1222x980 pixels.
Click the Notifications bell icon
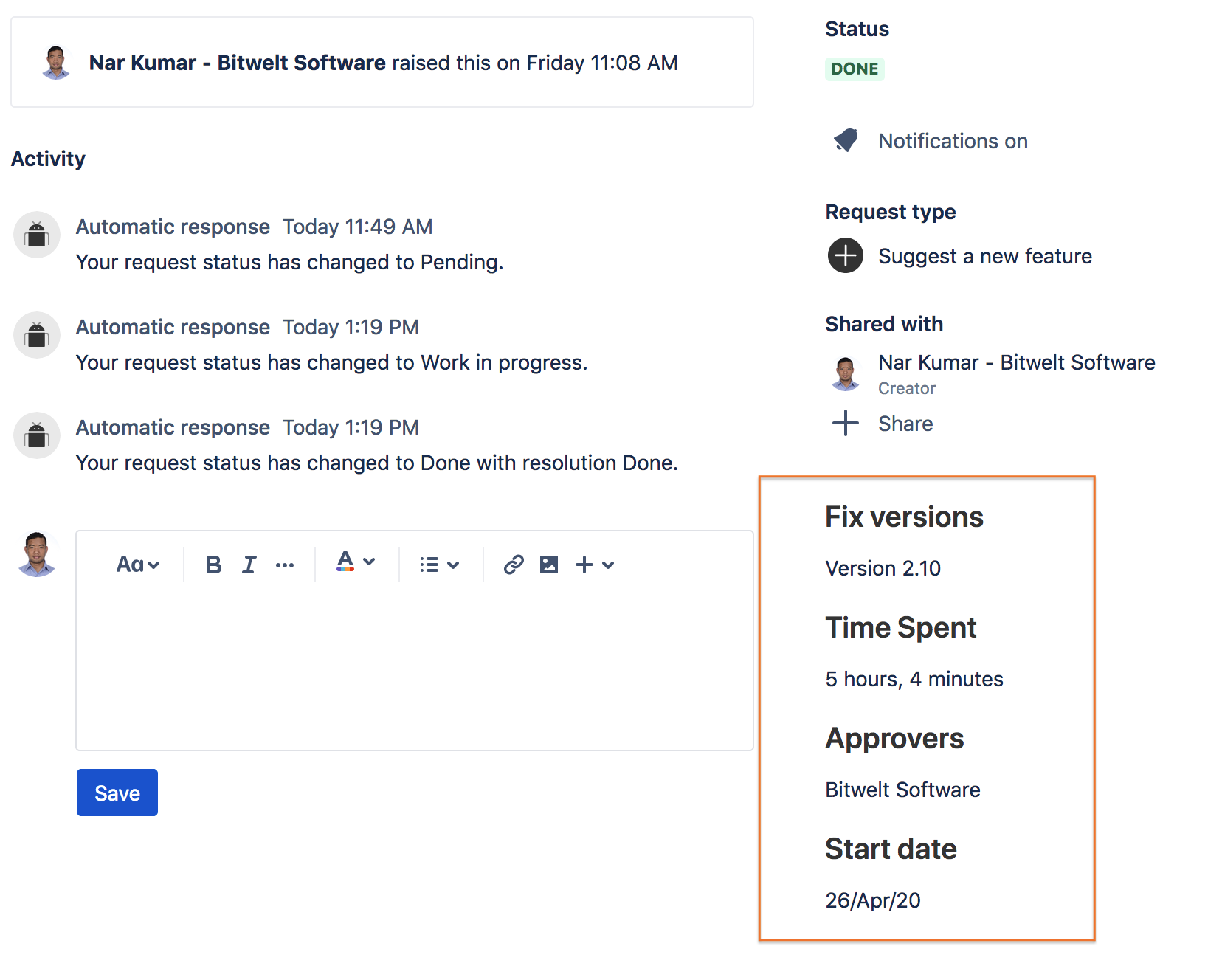846,140
